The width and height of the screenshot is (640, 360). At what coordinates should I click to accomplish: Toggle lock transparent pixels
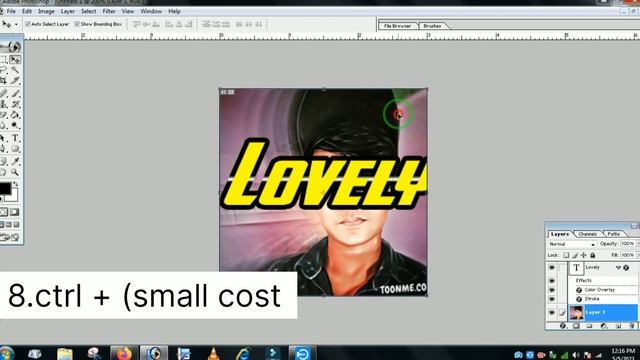point(566,255)
